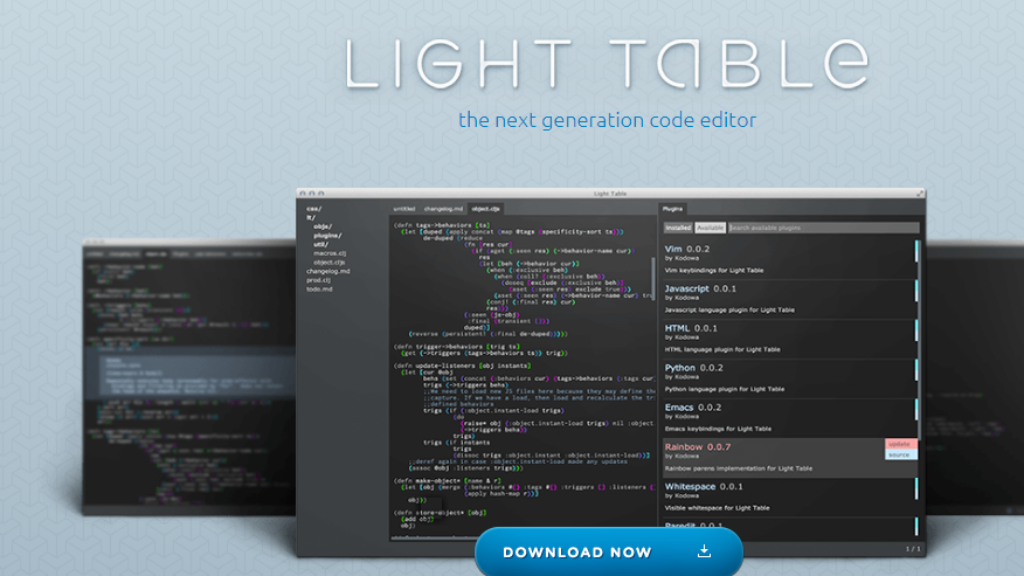Click the defn make-object* code line
Screen dimensions: 1024x576
click(447, 481)
